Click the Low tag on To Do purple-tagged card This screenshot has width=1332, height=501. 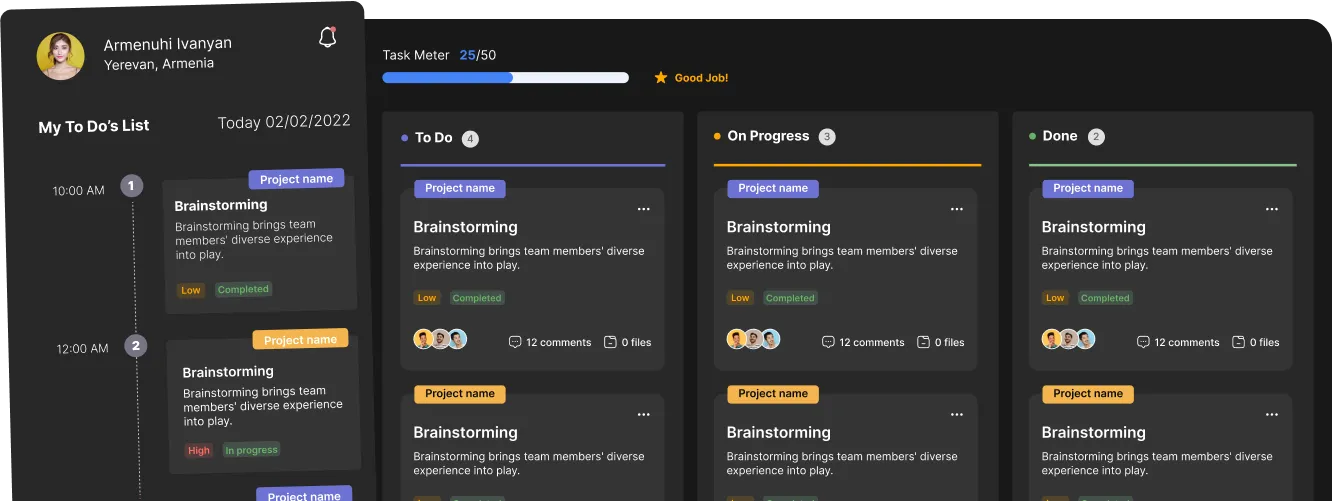click(427, 298)
